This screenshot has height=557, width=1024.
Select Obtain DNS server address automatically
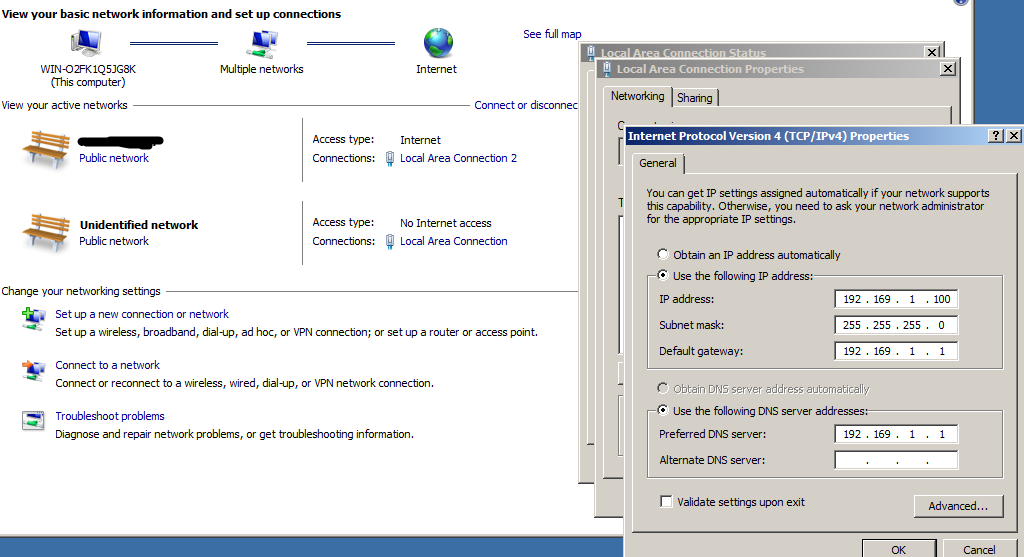point(663,389)
